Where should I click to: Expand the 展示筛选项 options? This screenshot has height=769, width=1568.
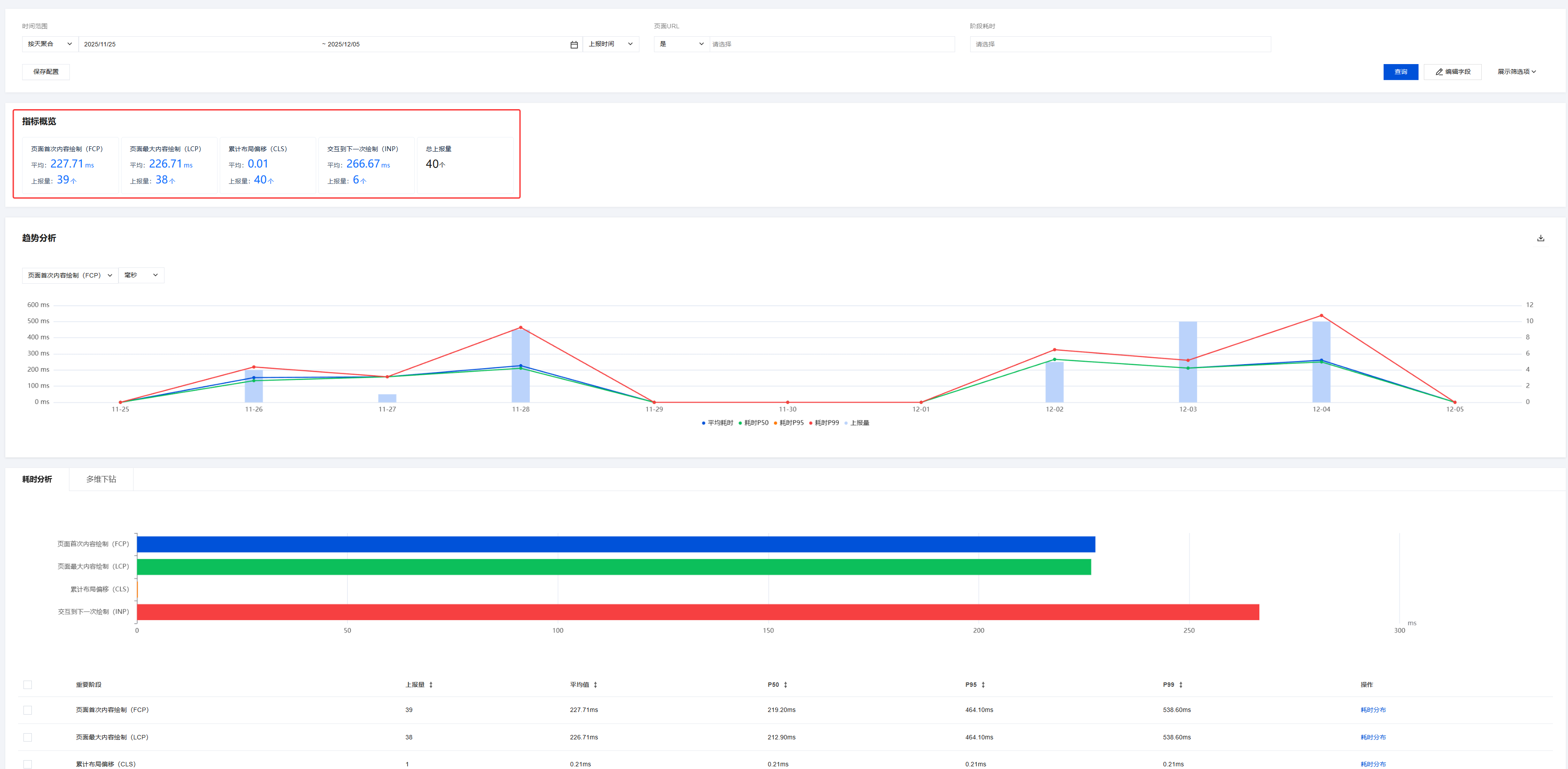click(1516, 72)
